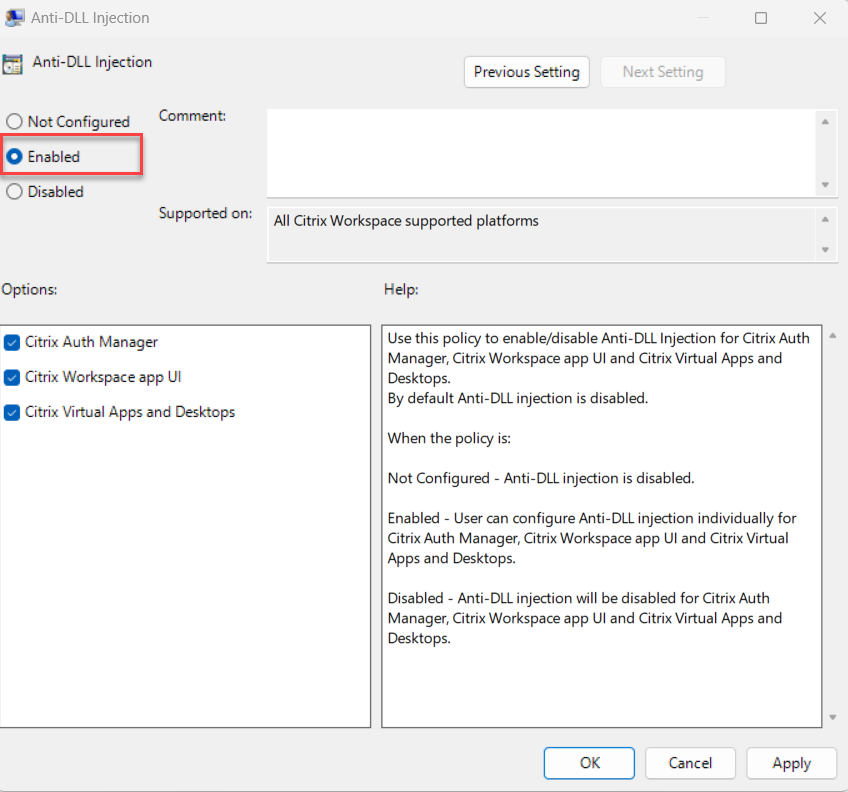
Task: Select the Not Configured option
Action: point(14,122)
